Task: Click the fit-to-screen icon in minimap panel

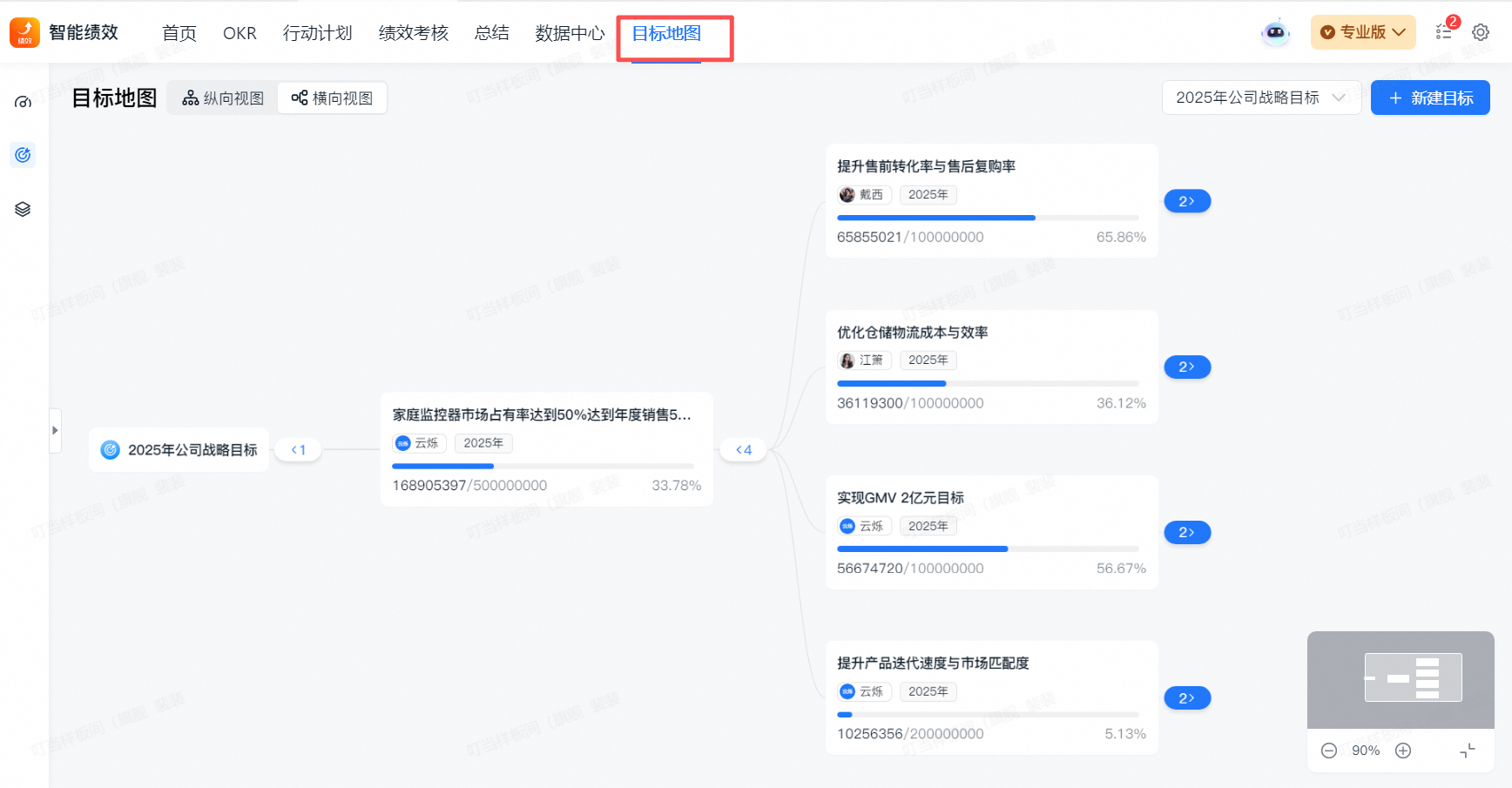Action: [1468, 750]
